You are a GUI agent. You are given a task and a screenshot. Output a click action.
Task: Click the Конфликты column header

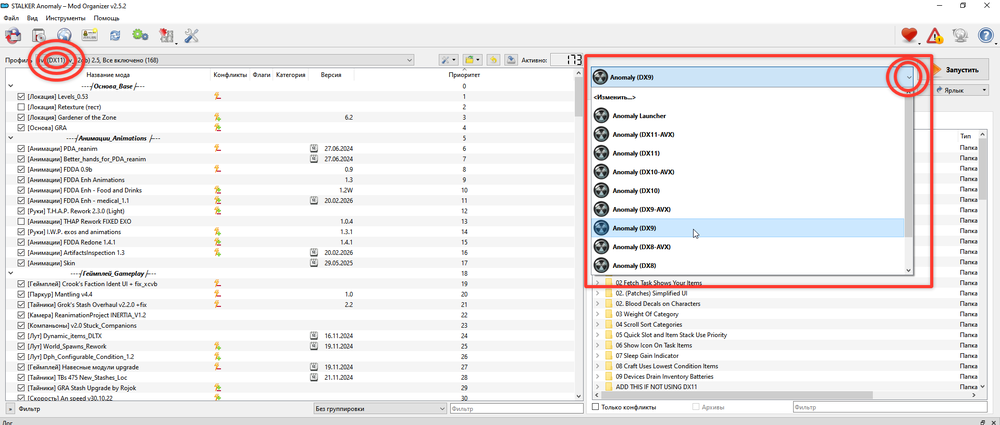pos(230,75)
